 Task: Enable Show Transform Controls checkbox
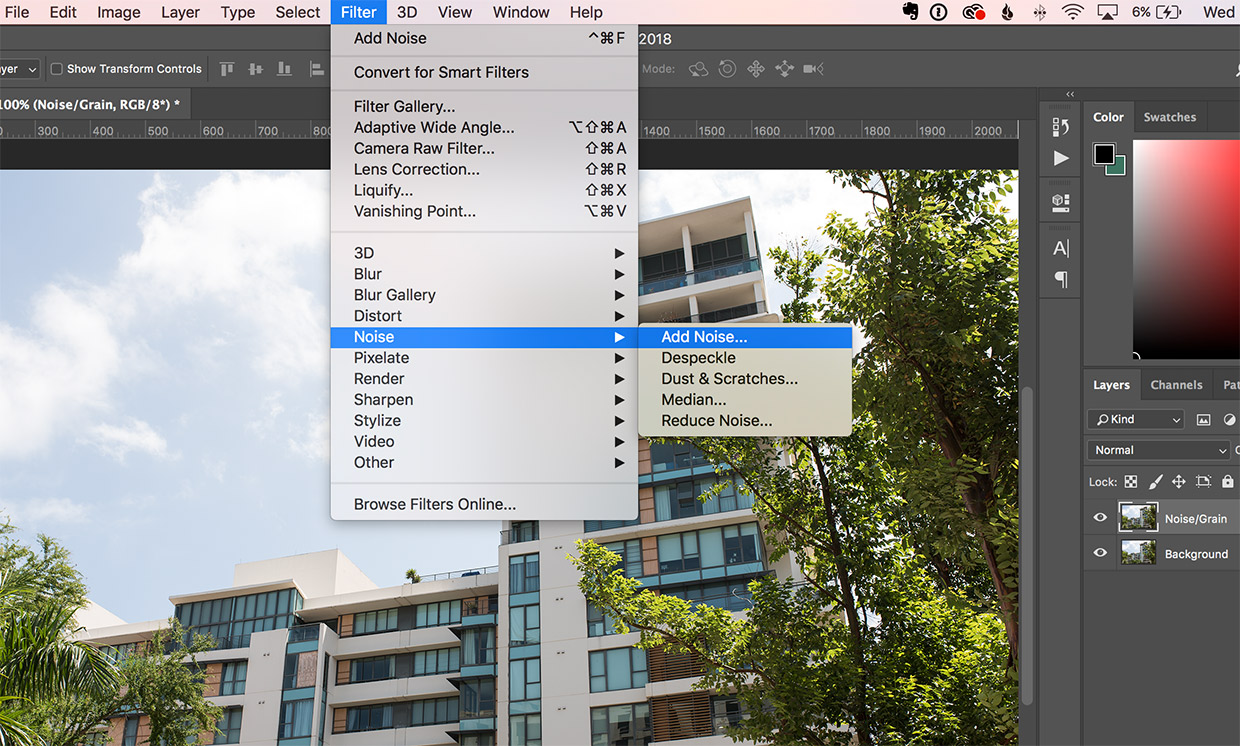point(57,69)
